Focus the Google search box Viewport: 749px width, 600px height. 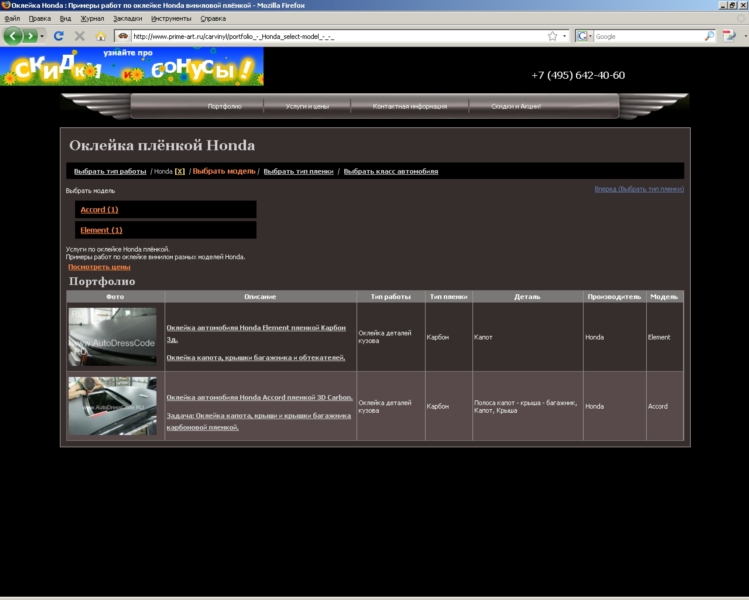pos(649,36)
